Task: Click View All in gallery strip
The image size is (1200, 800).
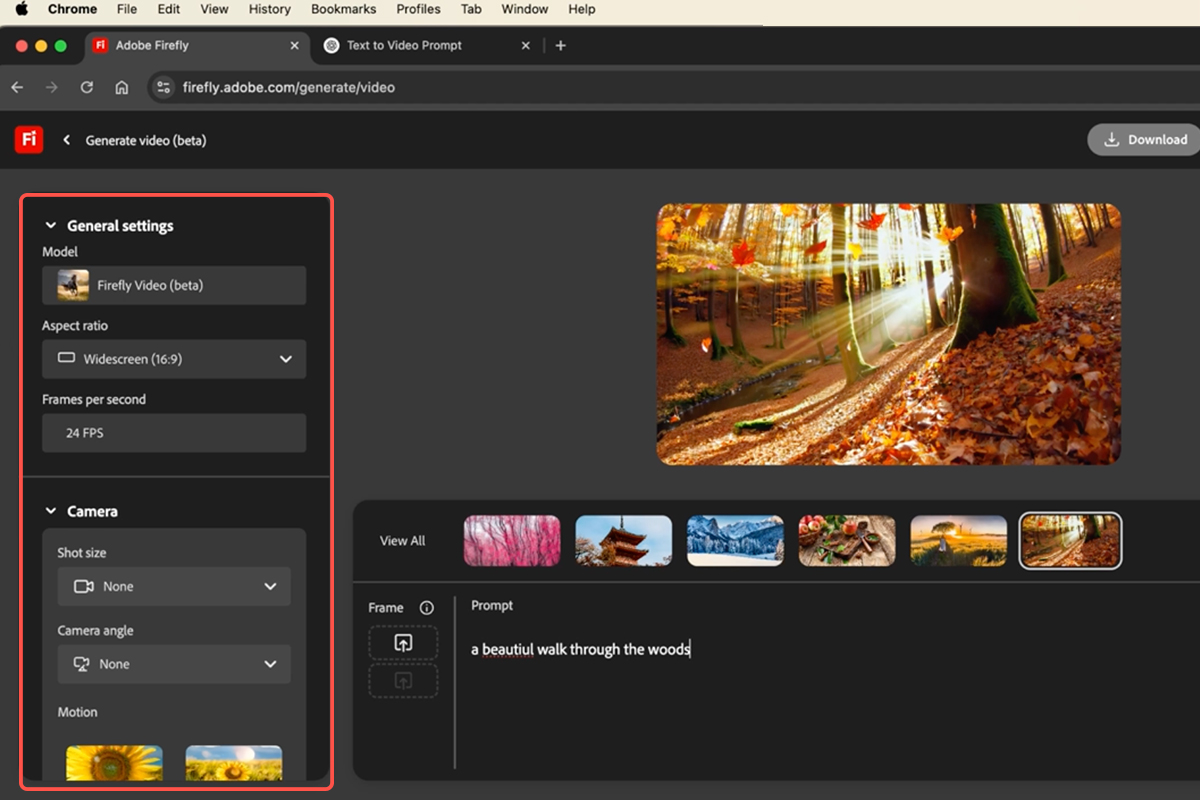Action: 402,541
